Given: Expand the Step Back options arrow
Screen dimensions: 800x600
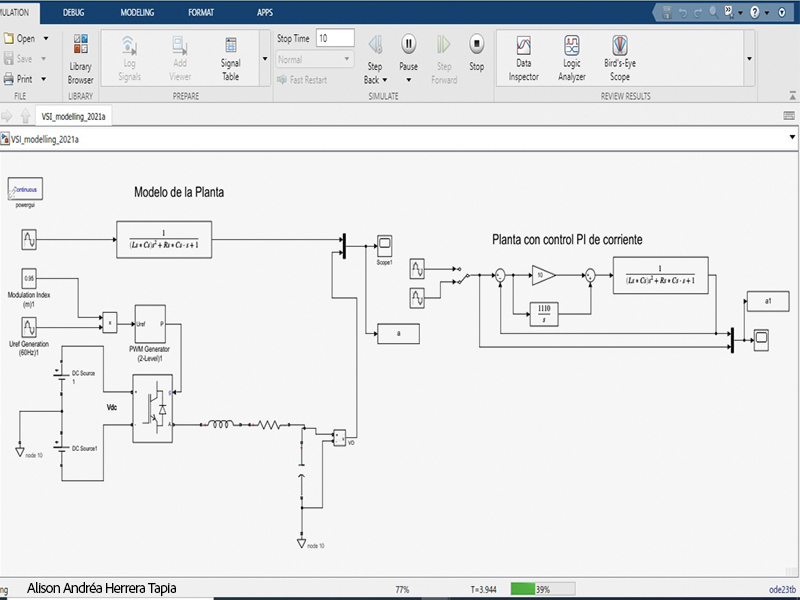Looking at the screenshot, I should [x=385, y=80].
